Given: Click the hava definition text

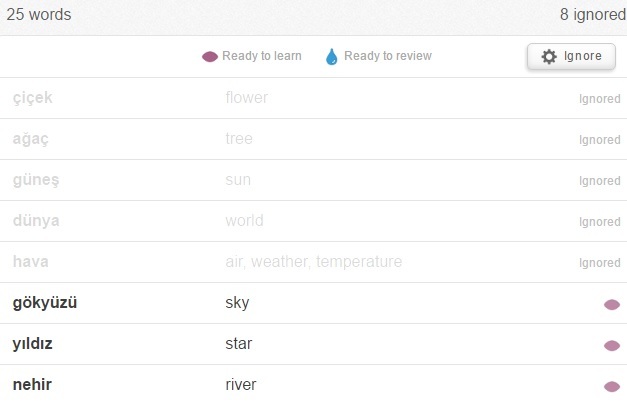Looking at the screenshot, I should [x=314, y=262].
